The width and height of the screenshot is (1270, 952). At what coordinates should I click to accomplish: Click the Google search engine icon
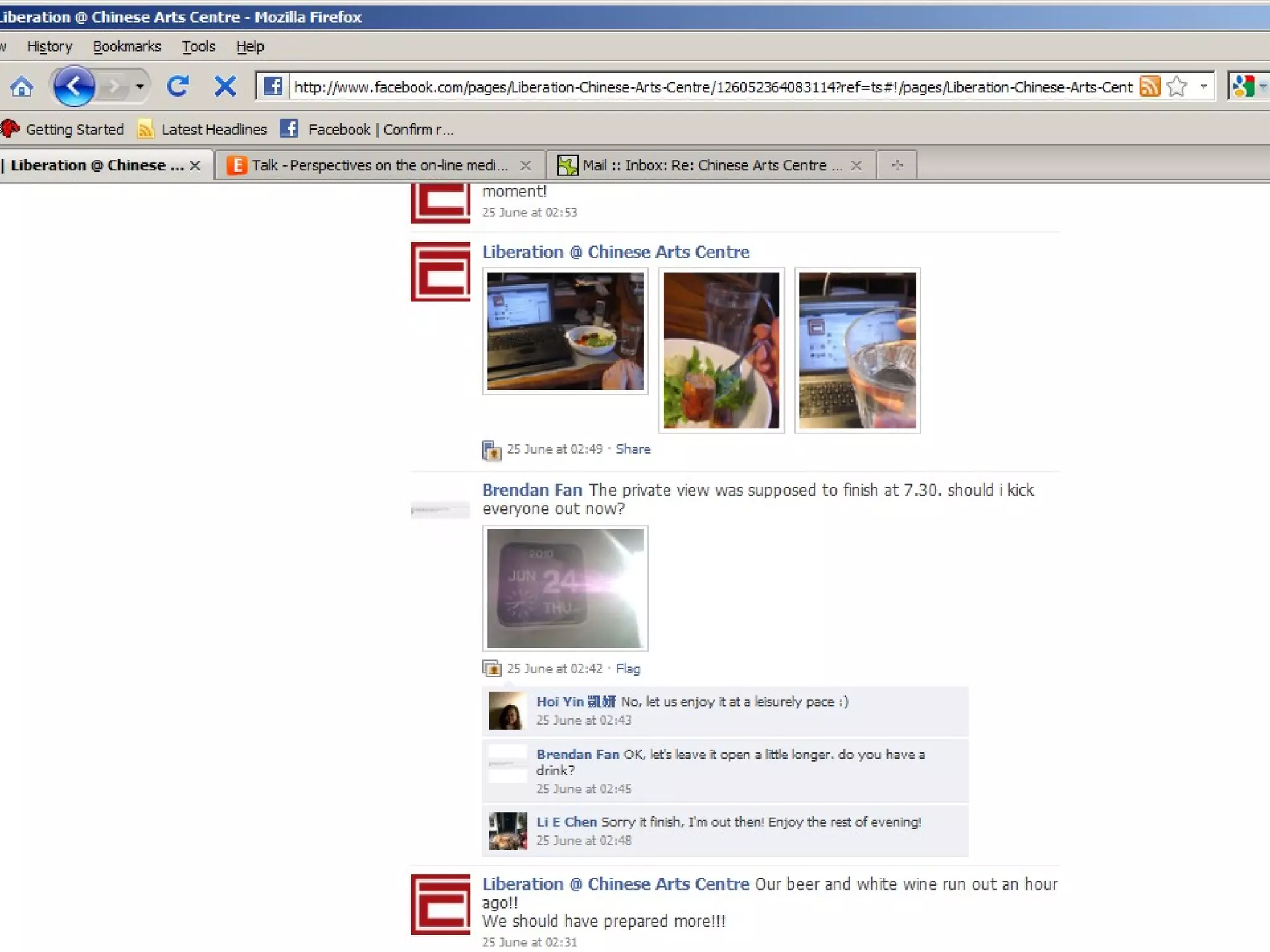tap(1243, 86)
